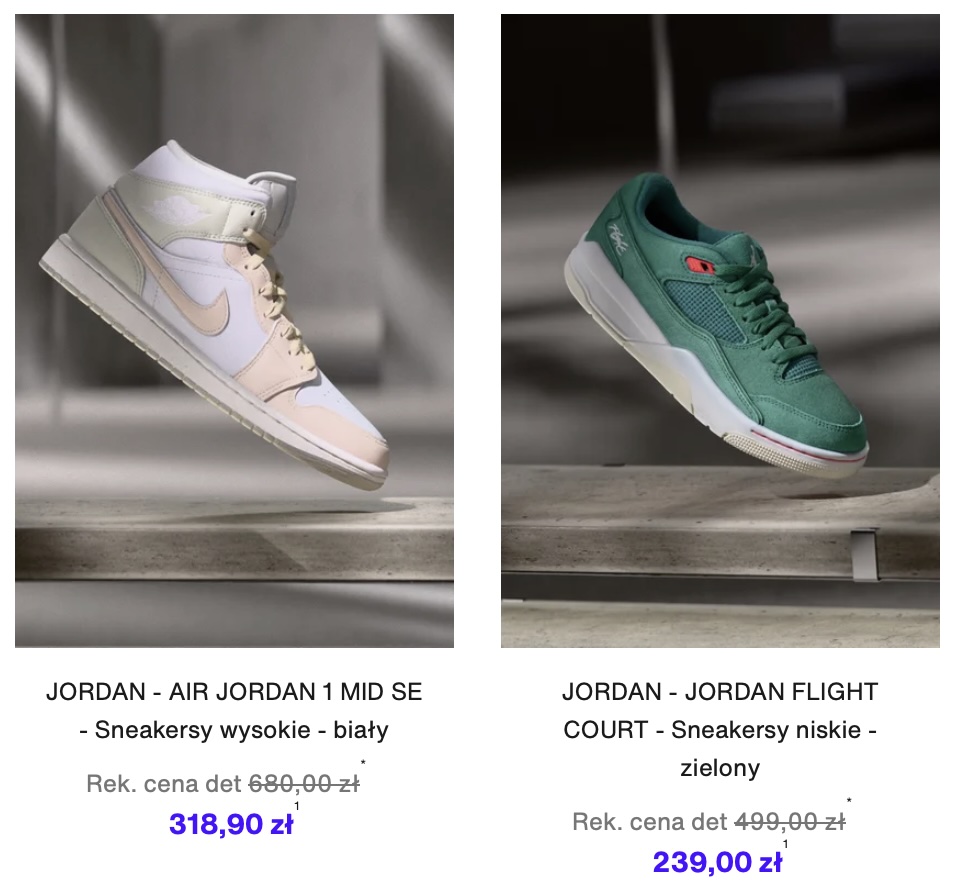The image size is (958, 894).
Task: Open the Air Jordan 1 Mid SE product image
Action: 234,331
